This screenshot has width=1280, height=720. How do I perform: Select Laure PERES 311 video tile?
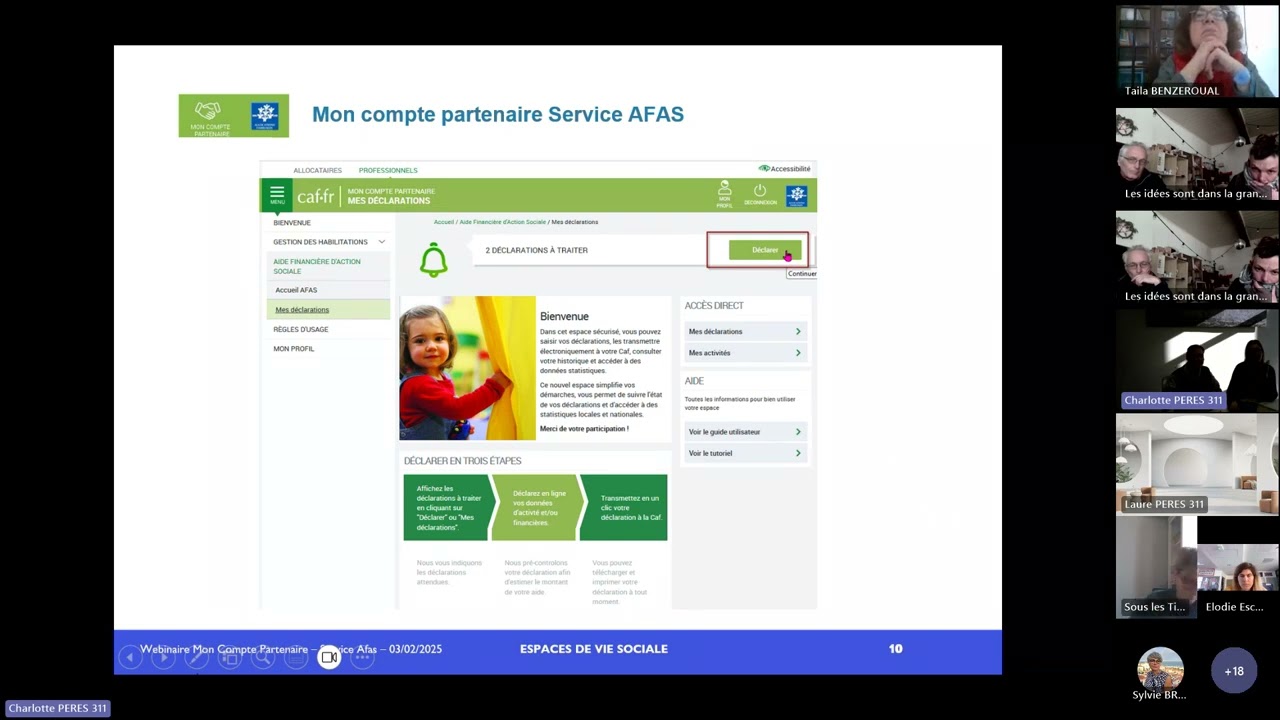[1197, 464]
